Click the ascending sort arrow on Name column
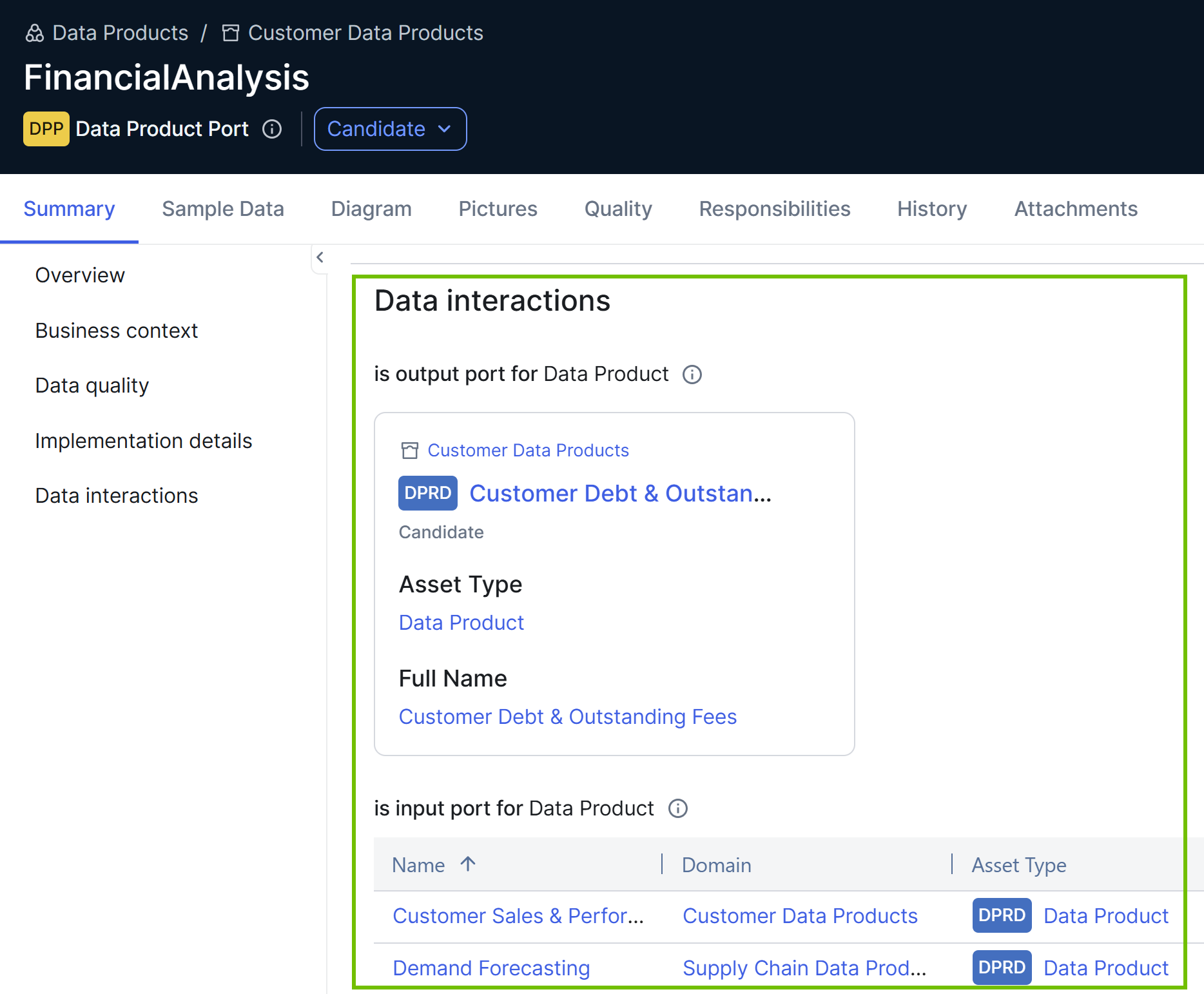The width and height of the screenshot is (1204, 994). coord(468,864)
